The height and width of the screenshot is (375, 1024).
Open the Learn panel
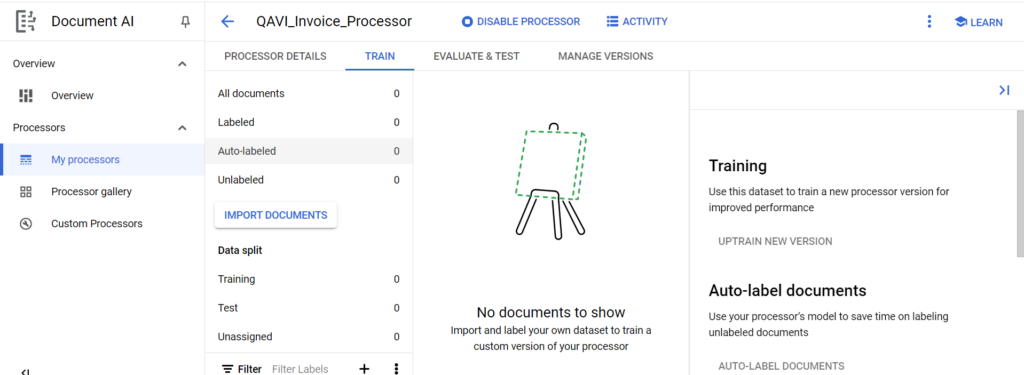pyautogui.click(x=978, y=22)
